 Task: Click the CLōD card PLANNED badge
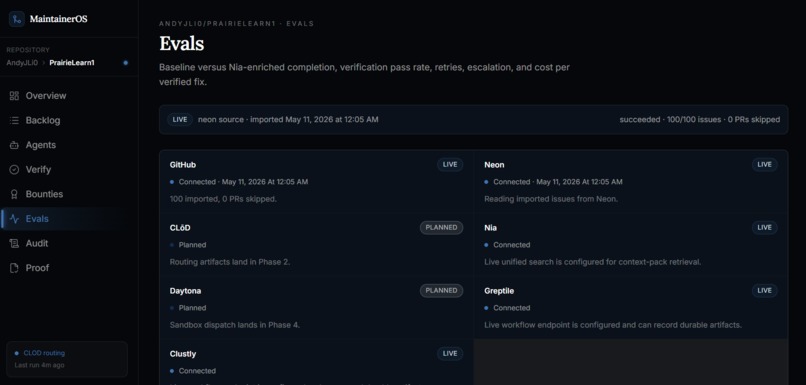pos(442,228)
